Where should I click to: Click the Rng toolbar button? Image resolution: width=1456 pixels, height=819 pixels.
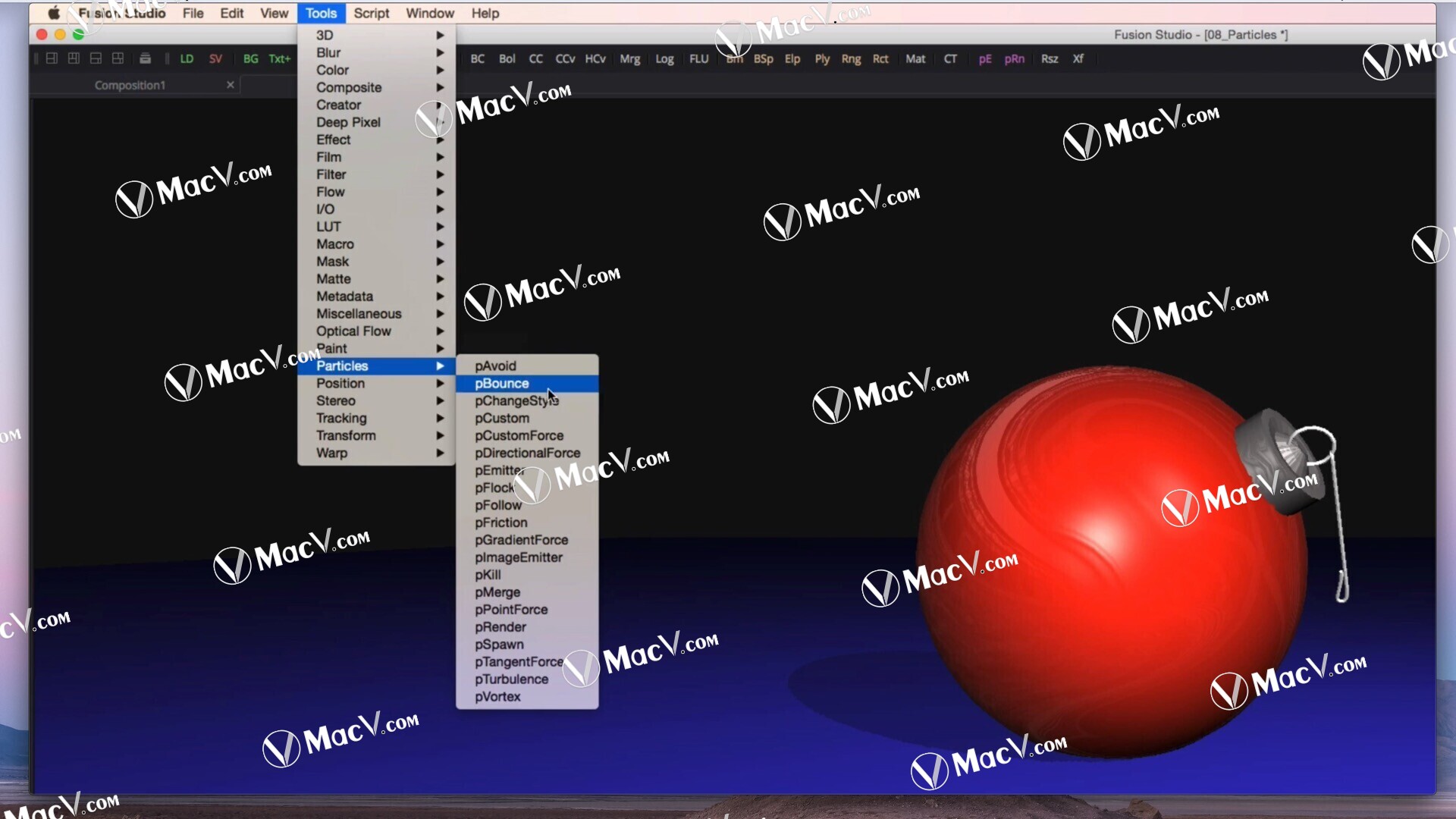point(852,59)
